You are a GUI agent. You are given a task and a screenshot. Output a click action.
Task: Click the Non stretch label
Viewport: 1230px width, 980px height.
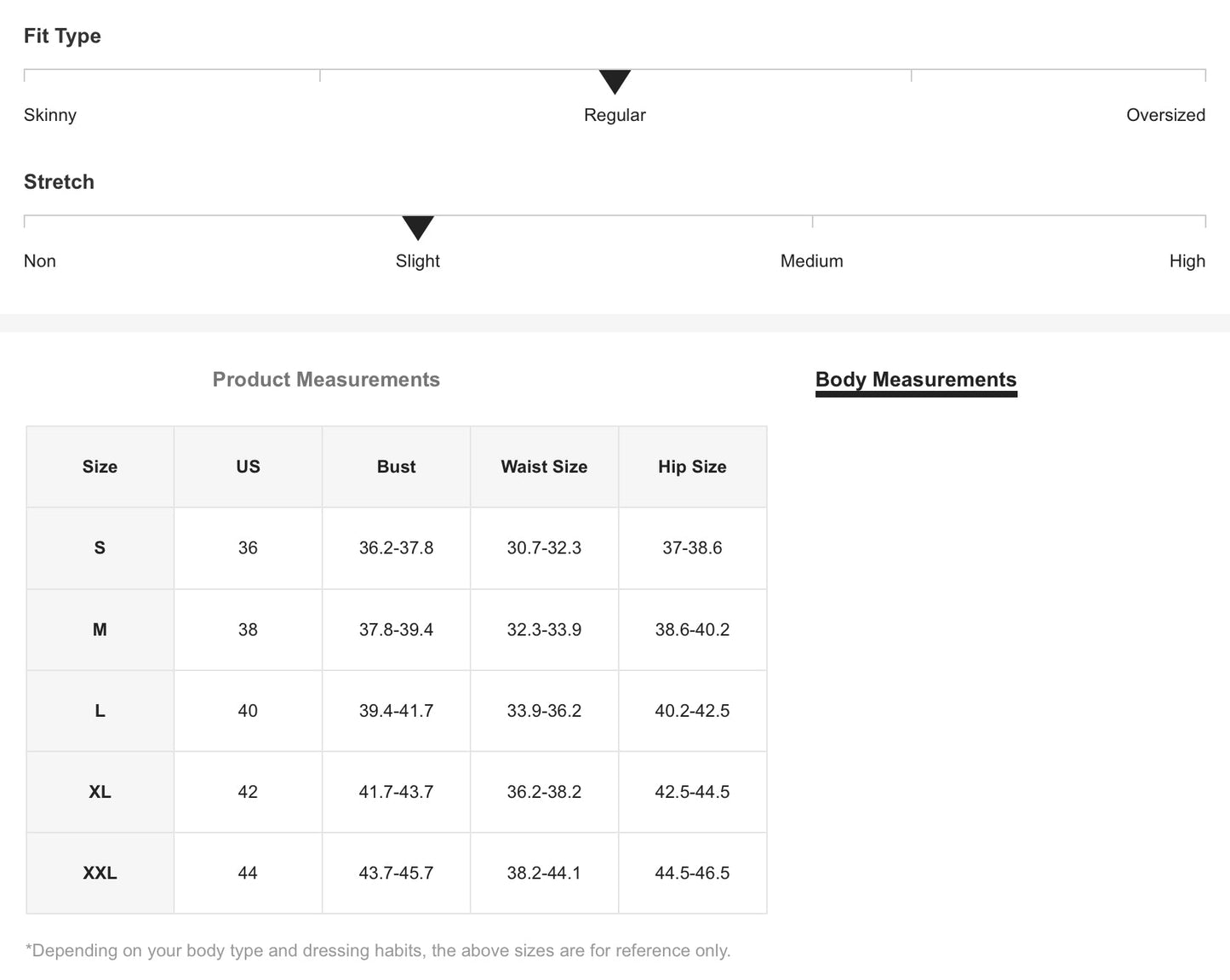coord(40,261)
